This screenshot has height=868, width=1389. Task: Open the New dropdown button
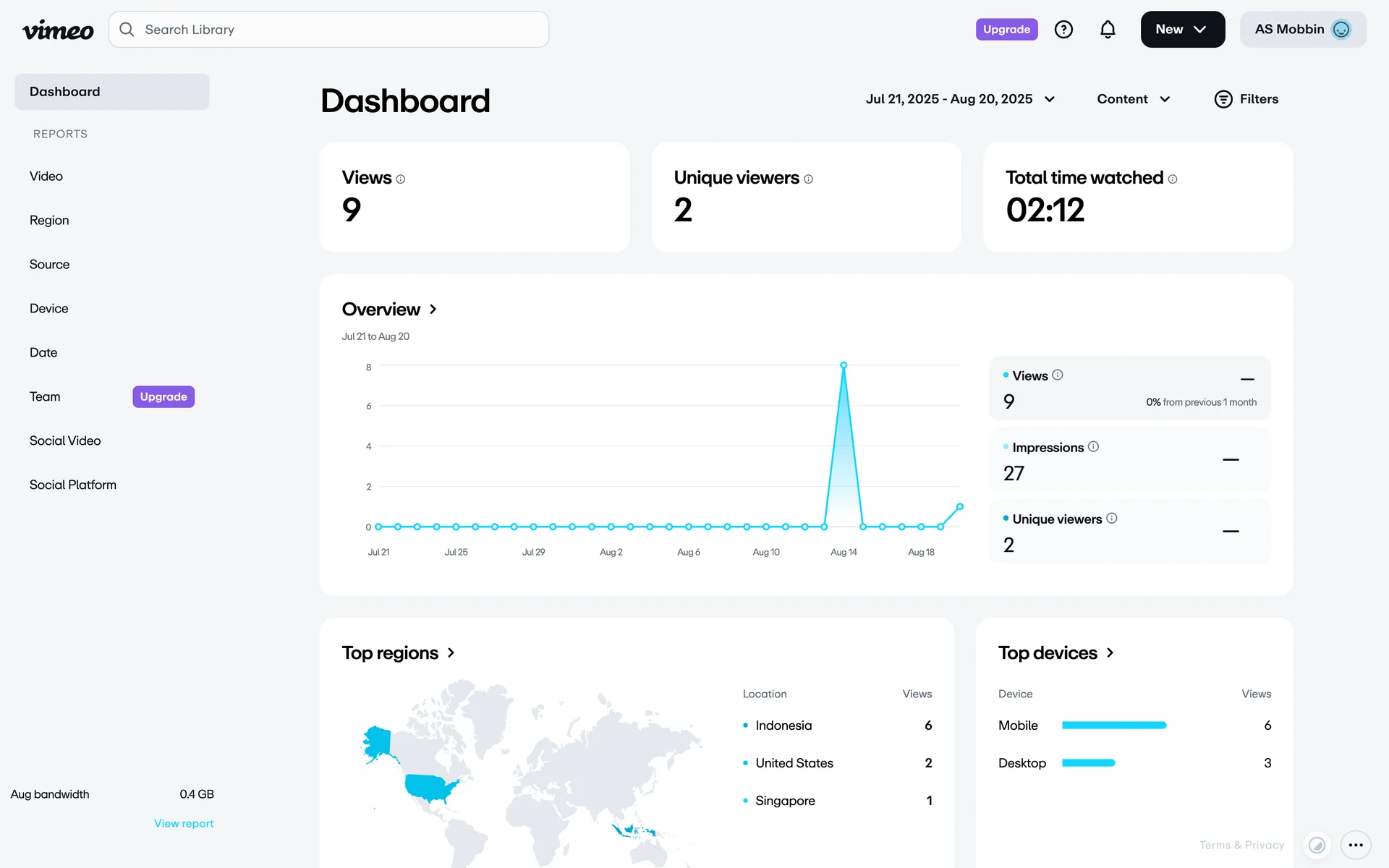pyautogui.click(x=1182, y=30)
